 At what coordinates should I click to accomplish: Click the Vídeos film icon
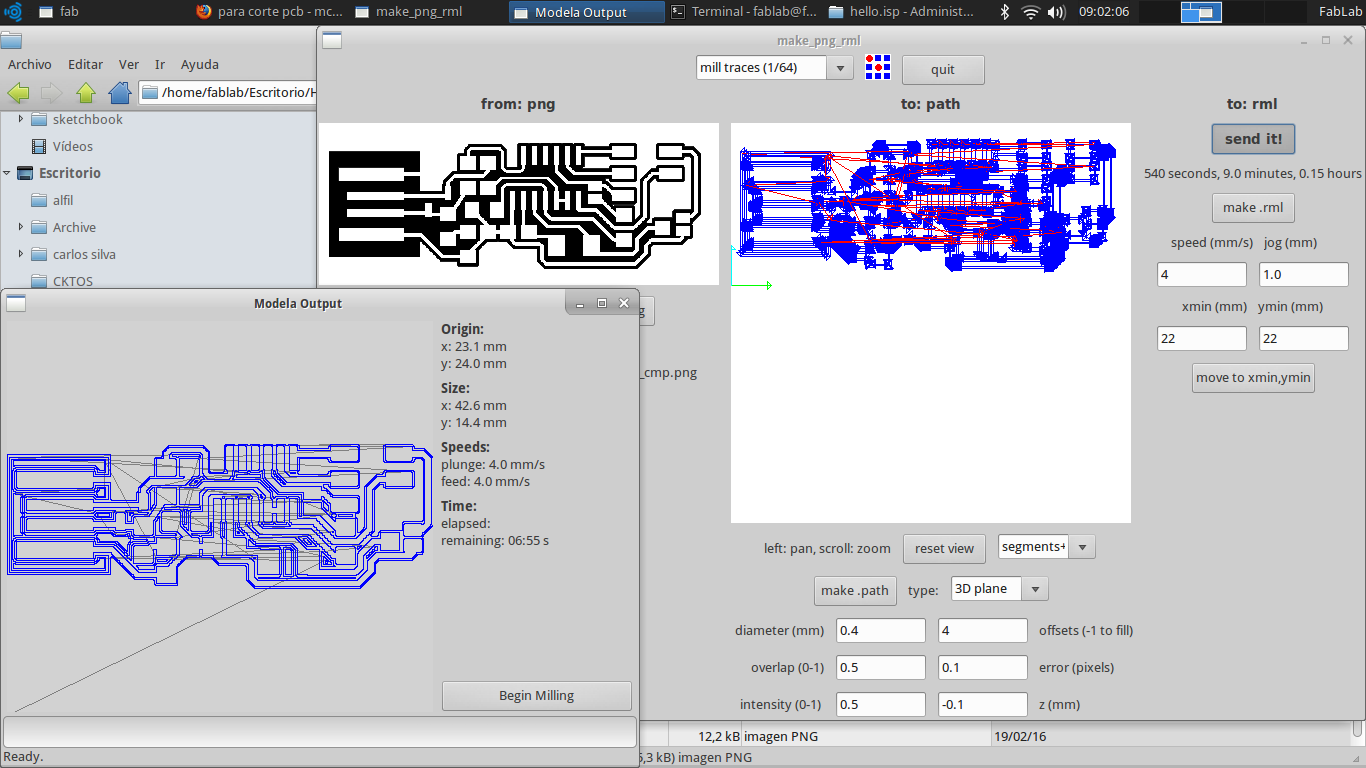click(x=39, y=147)
